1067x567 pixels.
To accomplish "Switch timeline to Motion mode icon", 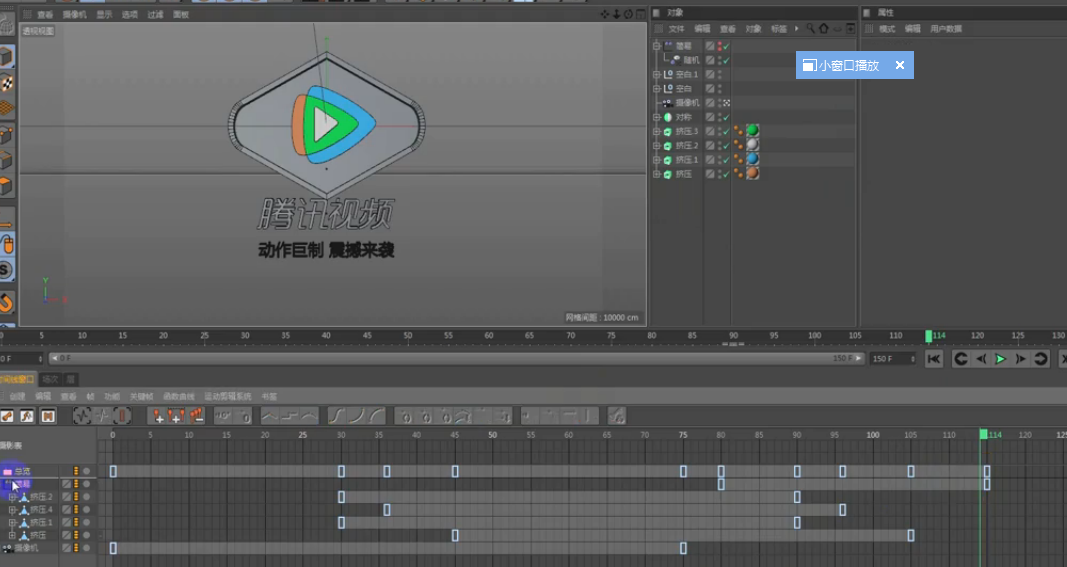I will pos(48,416).
